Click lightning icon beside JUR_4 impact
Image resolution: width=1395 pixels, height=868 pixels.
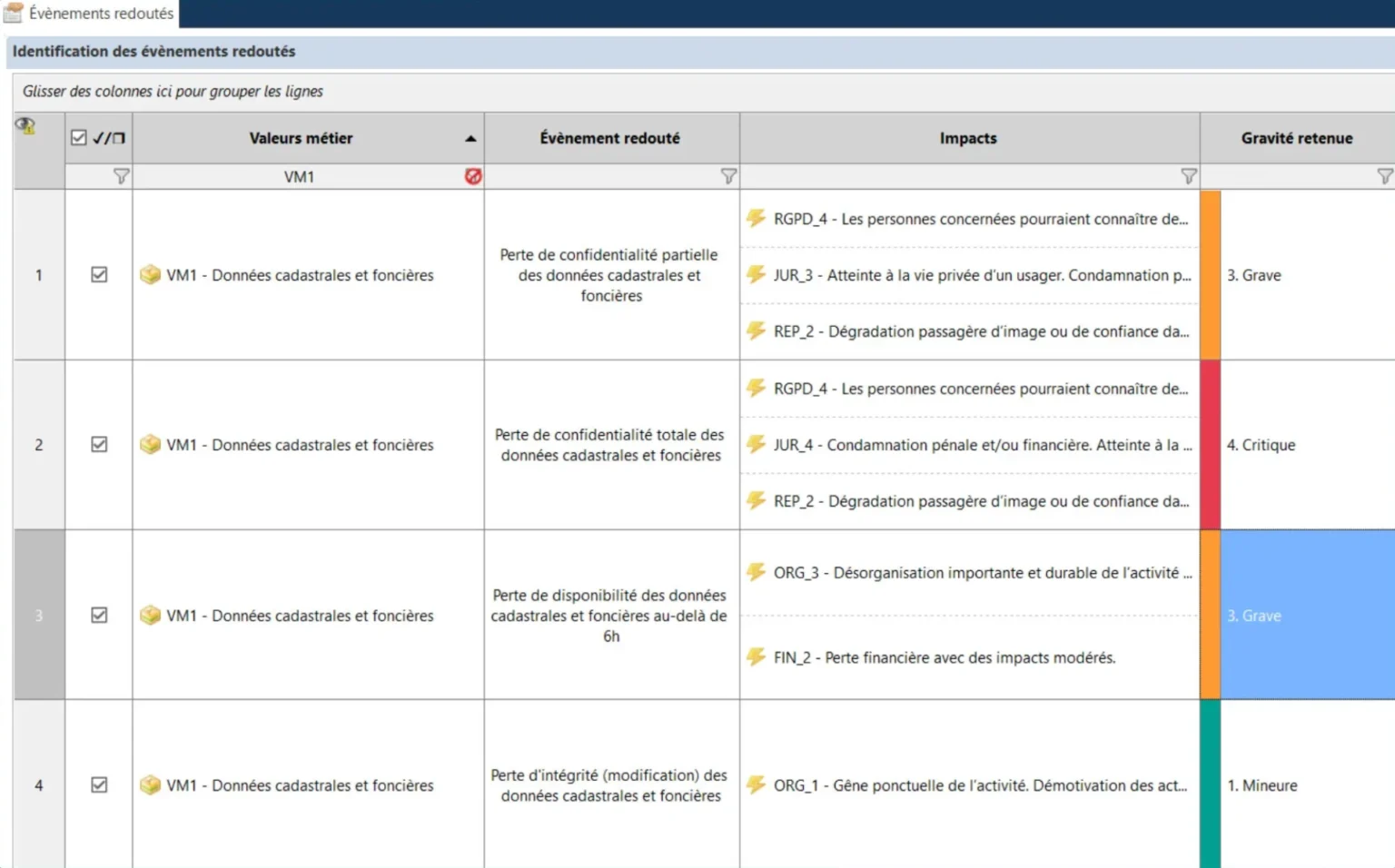tap(756, 443)
